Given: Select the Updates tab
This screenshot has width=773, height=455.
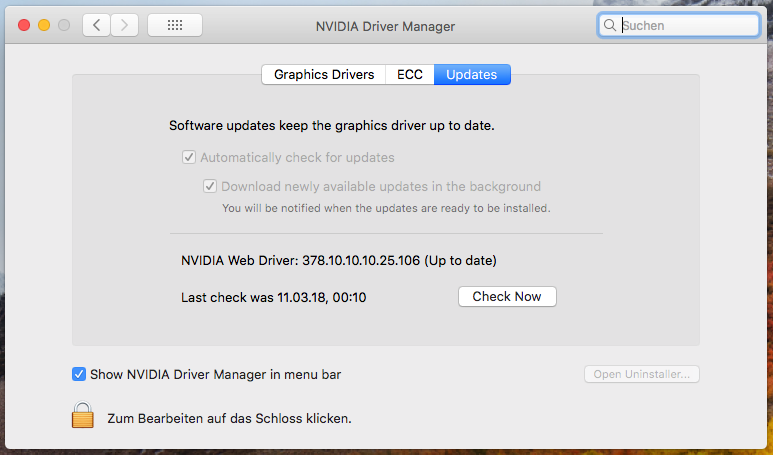Looking at the screenshot, I should click(x=472, y=74).
